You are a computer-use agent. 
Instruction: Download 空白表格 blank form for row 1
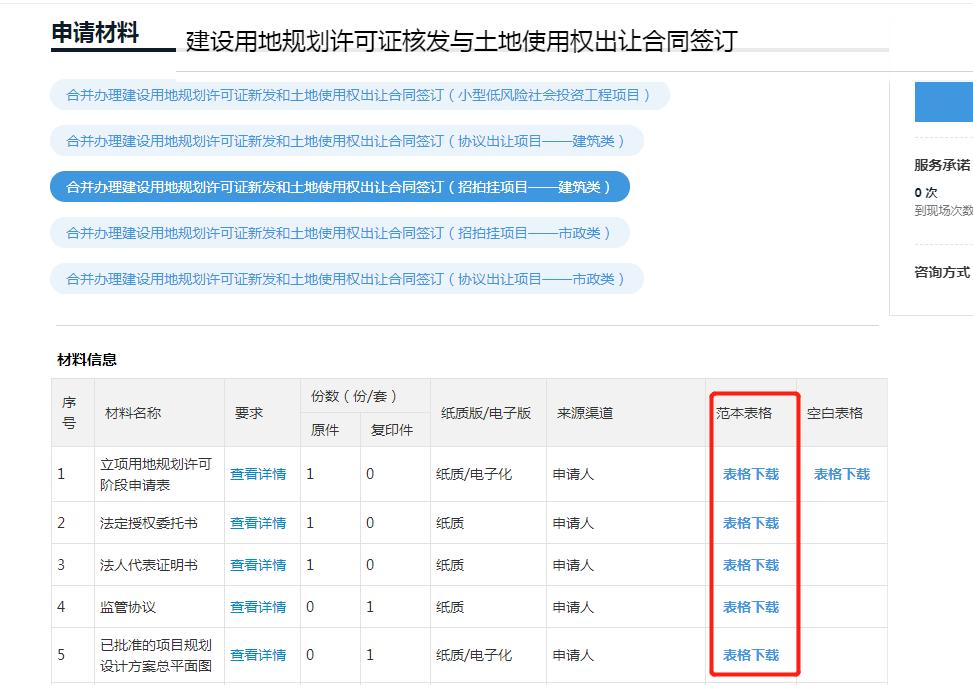coord(841,474)
